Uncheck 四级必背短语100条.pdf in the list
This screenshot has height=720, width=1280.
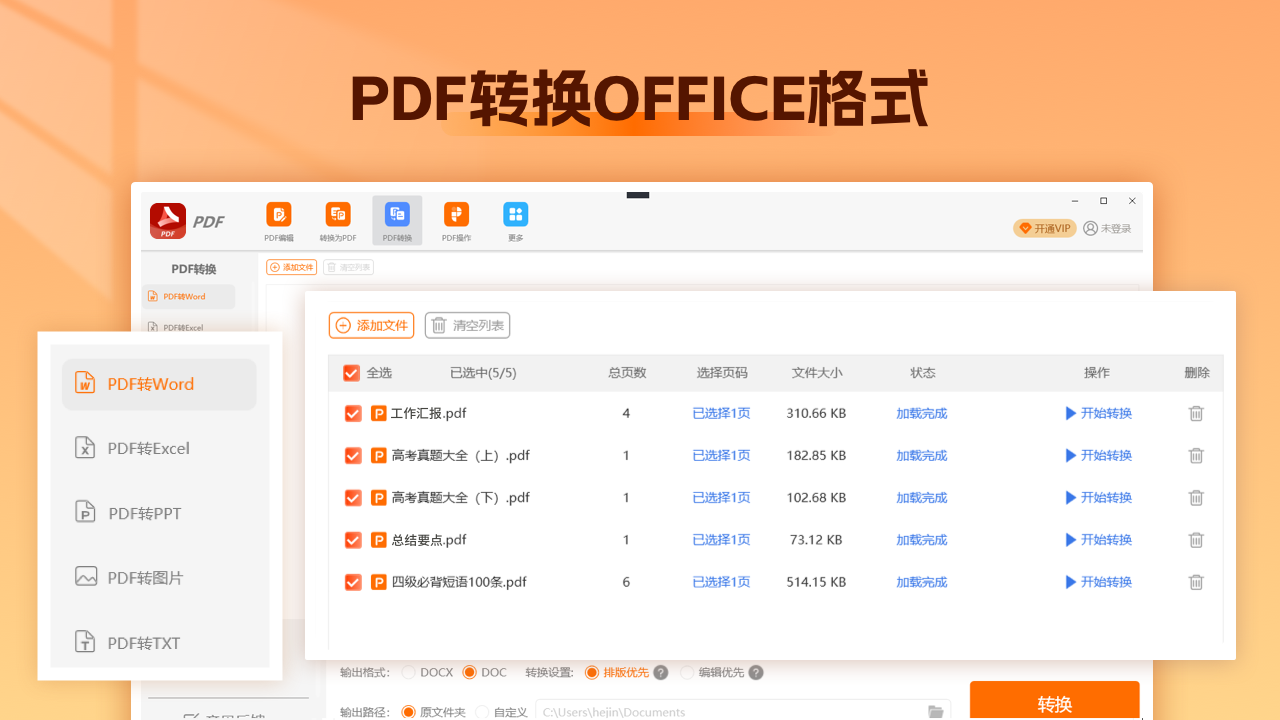pos(353,581)
